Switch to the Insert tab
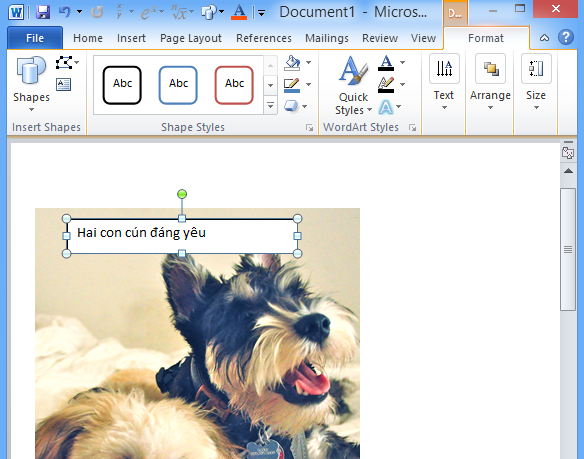 [x=131, y=38]
